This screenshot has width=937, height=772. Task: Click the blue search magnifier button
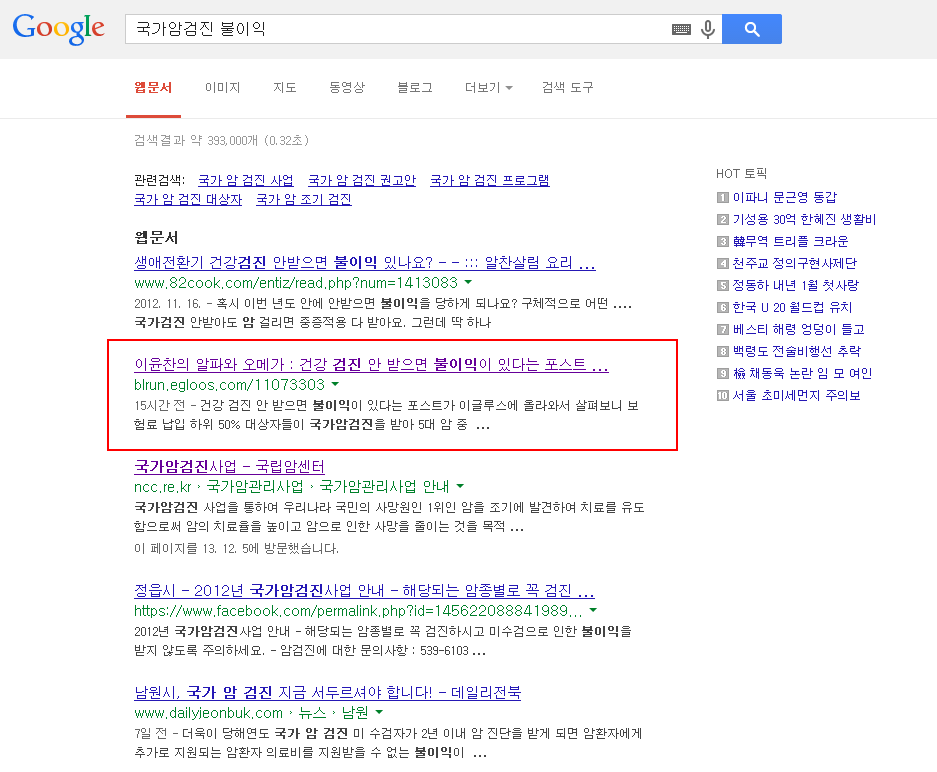(x=752, y=29)
